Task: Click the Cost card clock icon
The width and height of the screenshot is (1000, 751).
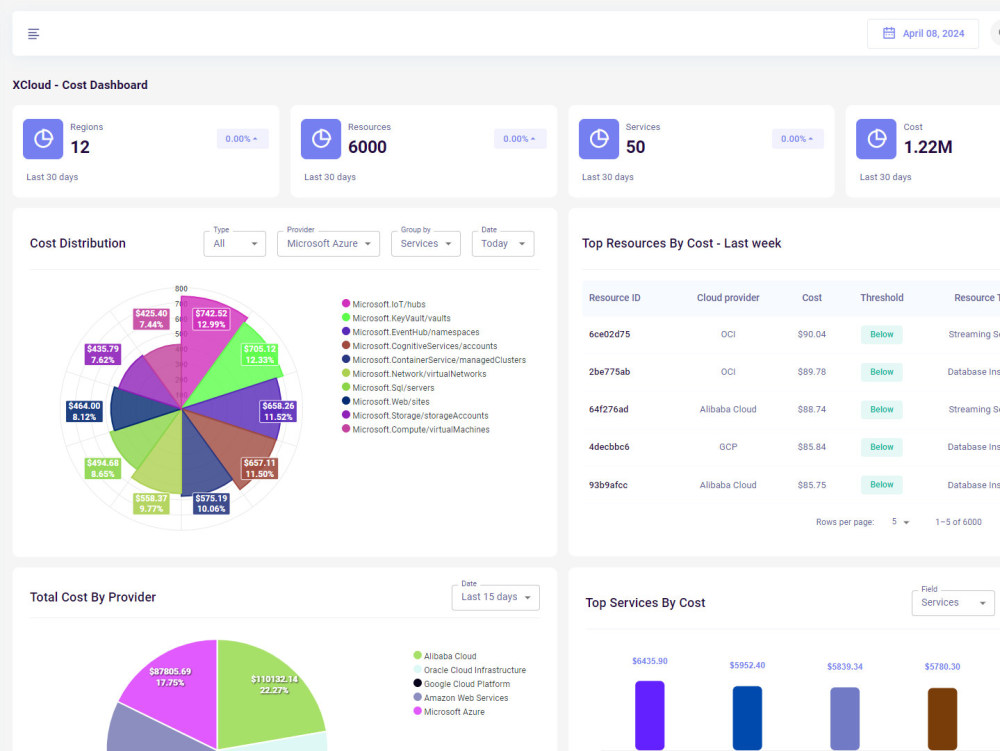Action: [876, 139]
